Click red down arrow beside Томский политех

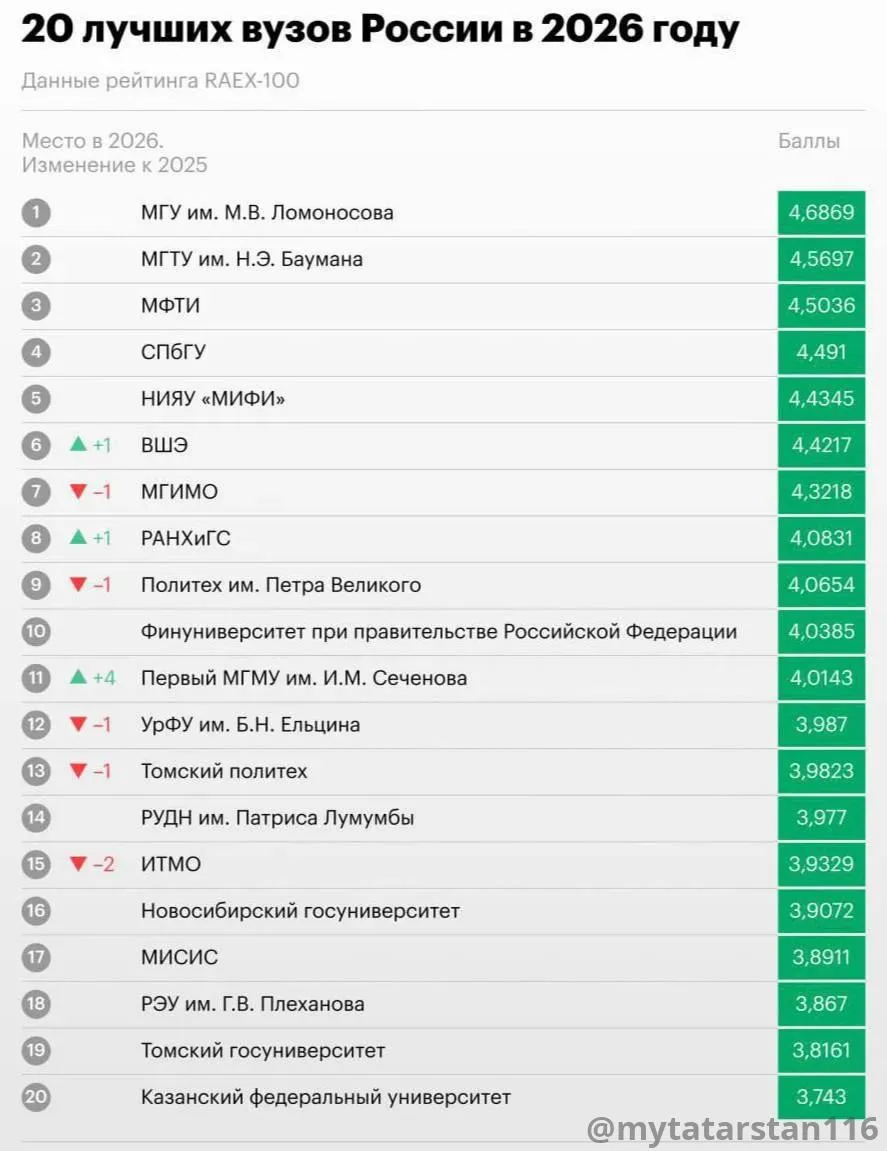pyautogui.click(x=79, y=771)
